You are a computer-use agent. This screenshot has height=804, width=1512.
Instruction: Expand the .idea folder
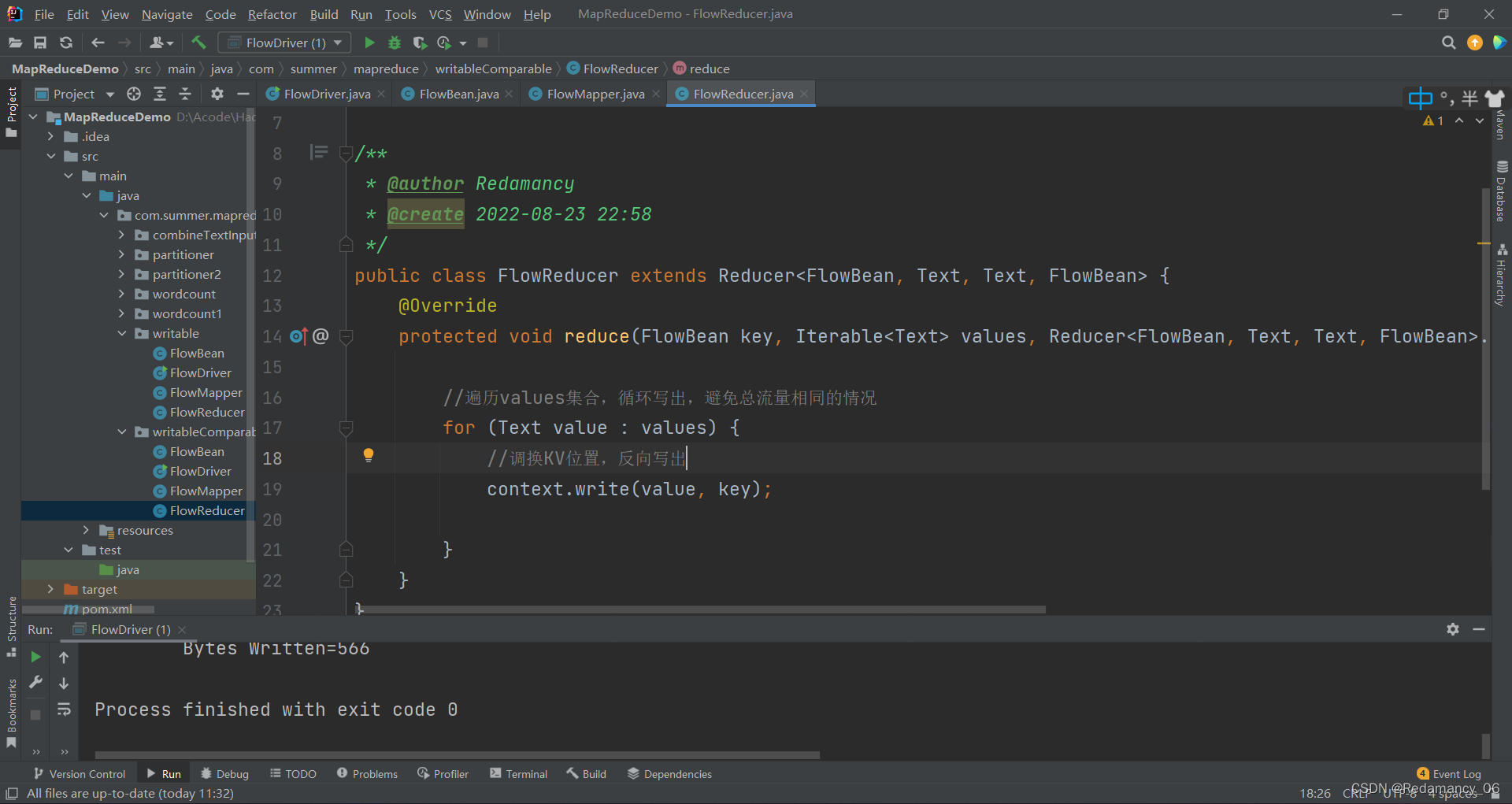click(50, 136)
